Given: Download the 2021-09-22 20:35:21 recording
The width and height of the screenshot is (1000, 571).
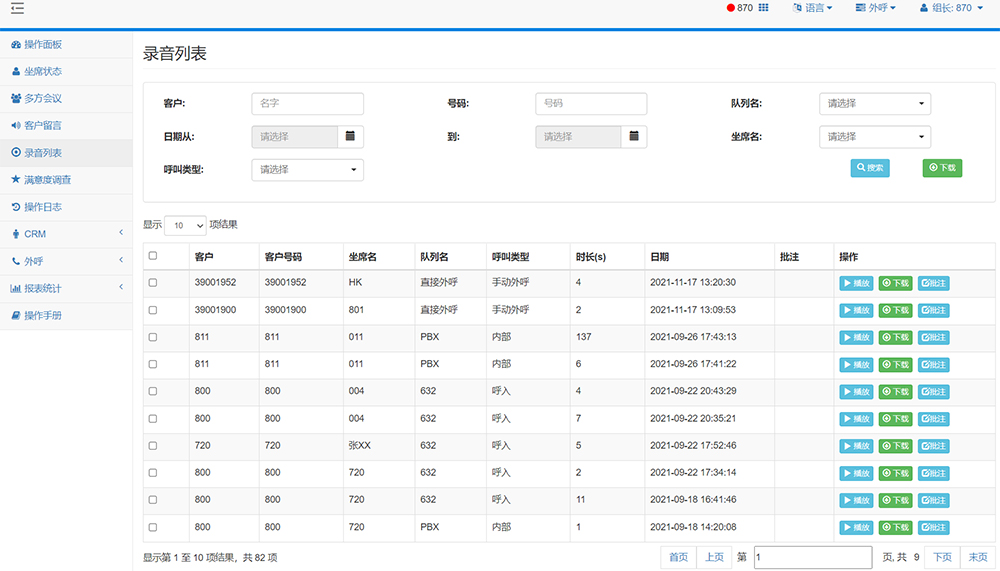Looking at the screenshot, I should (x=895, y=419).
